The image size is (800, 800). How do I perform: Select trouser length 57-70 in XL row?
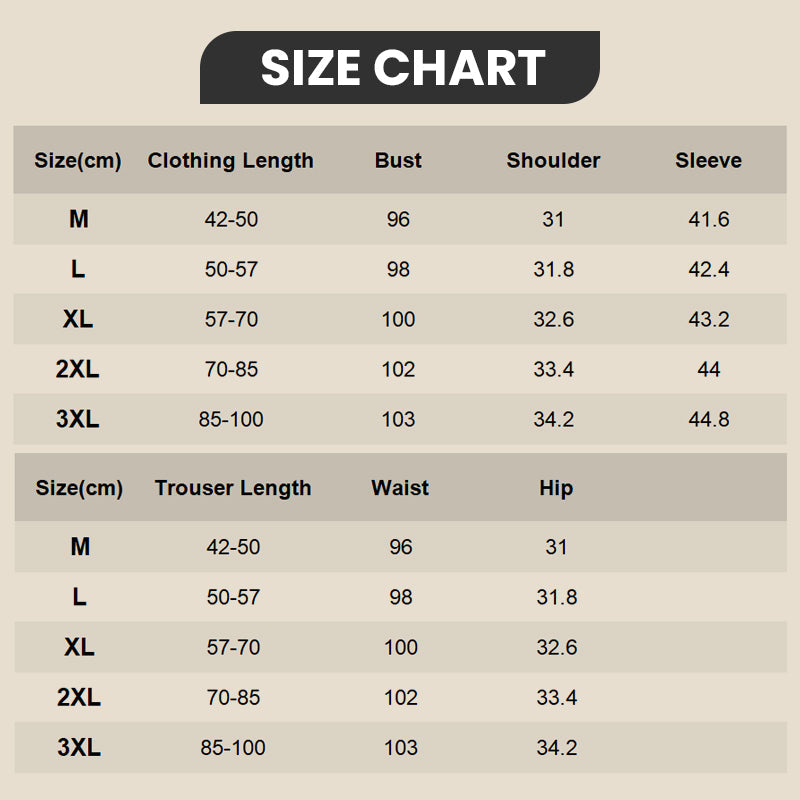point(233,647)
